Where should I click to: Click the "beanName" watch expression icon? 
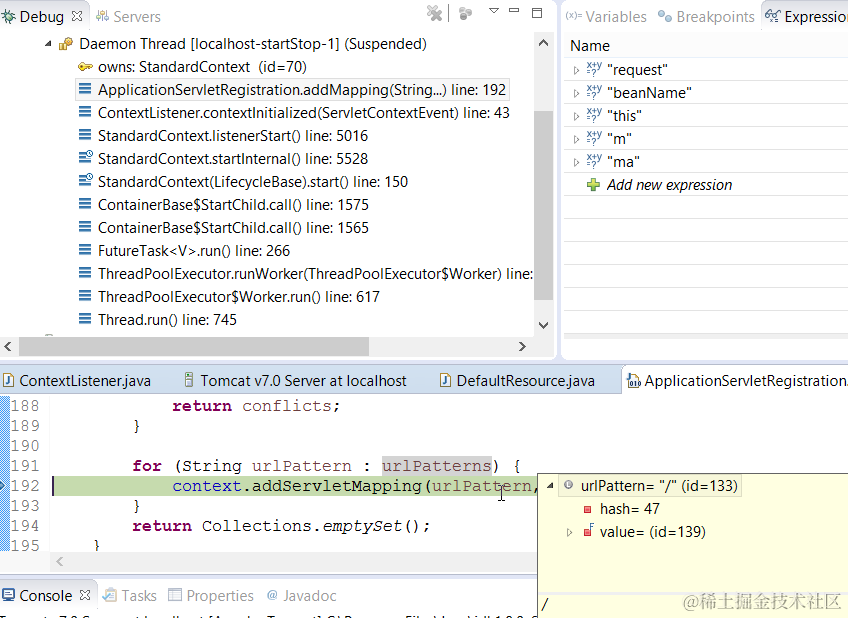[594, 92]
